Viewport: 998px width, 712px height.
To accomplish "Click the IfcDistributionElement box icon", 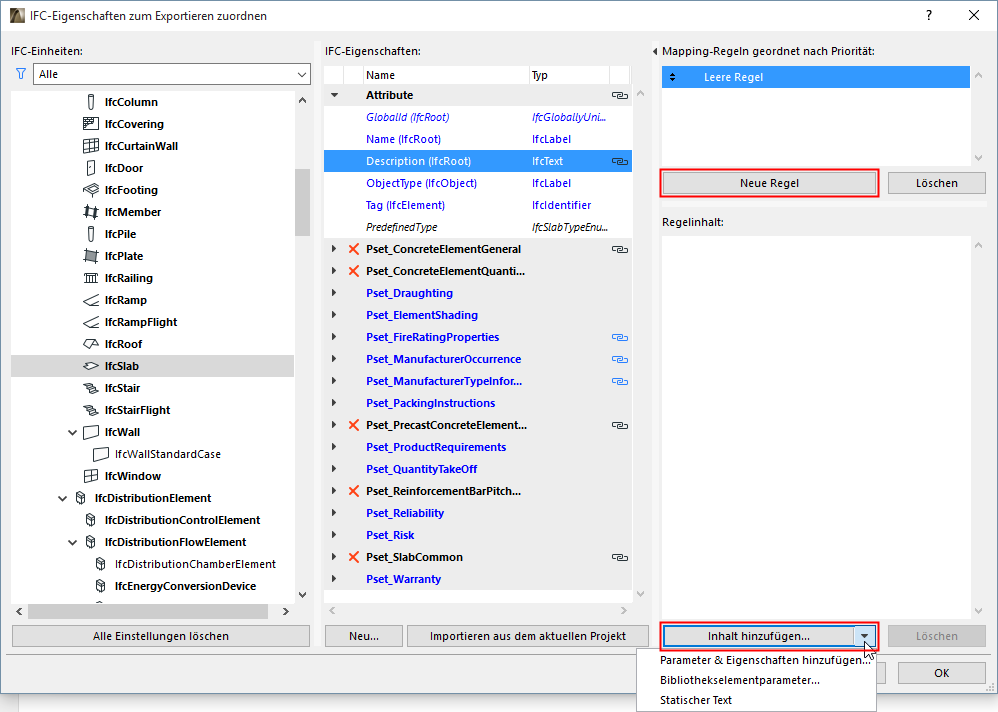I will [81, 498].
